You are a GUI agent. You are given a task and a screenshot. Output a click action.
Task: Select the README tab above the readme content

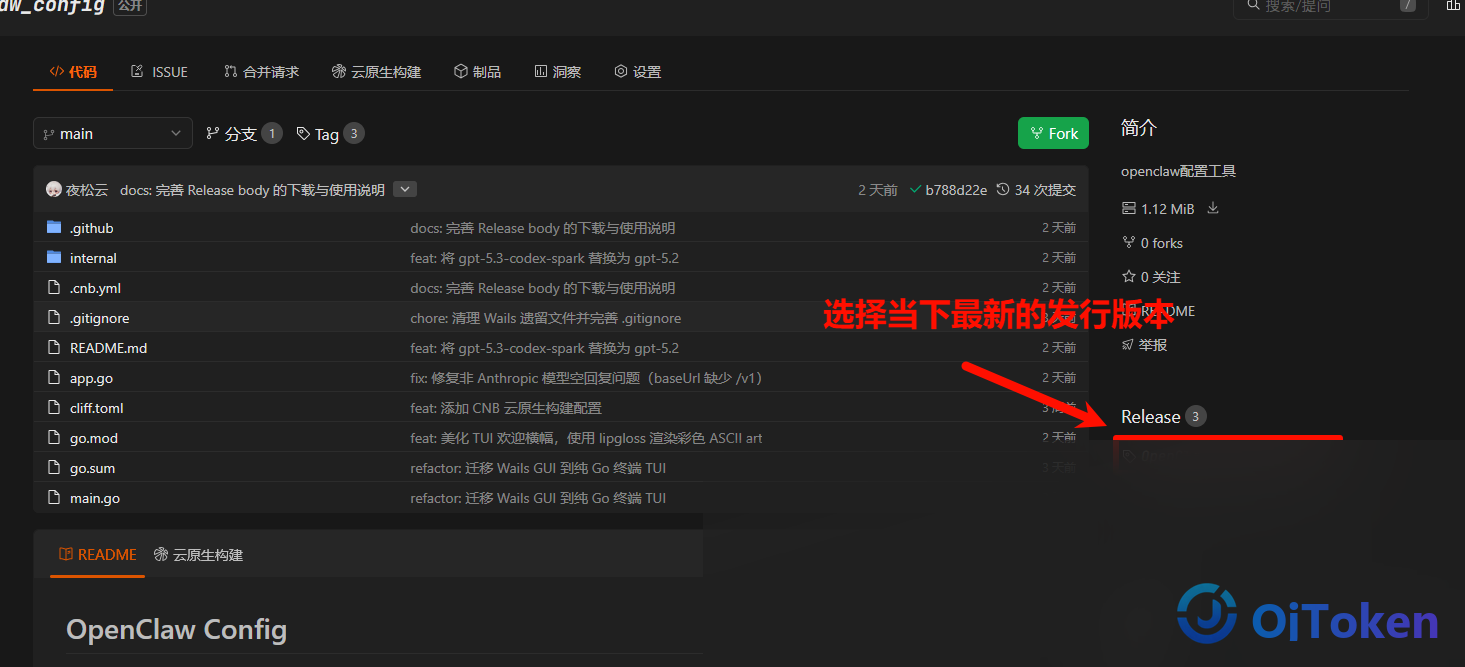(97, 555)
